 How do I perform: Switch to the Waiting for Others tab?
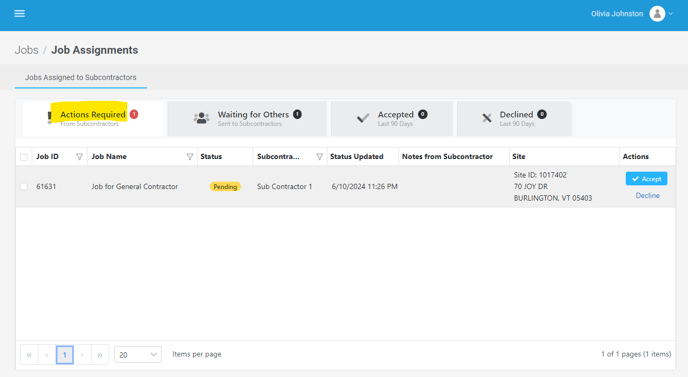click(247, 118)
